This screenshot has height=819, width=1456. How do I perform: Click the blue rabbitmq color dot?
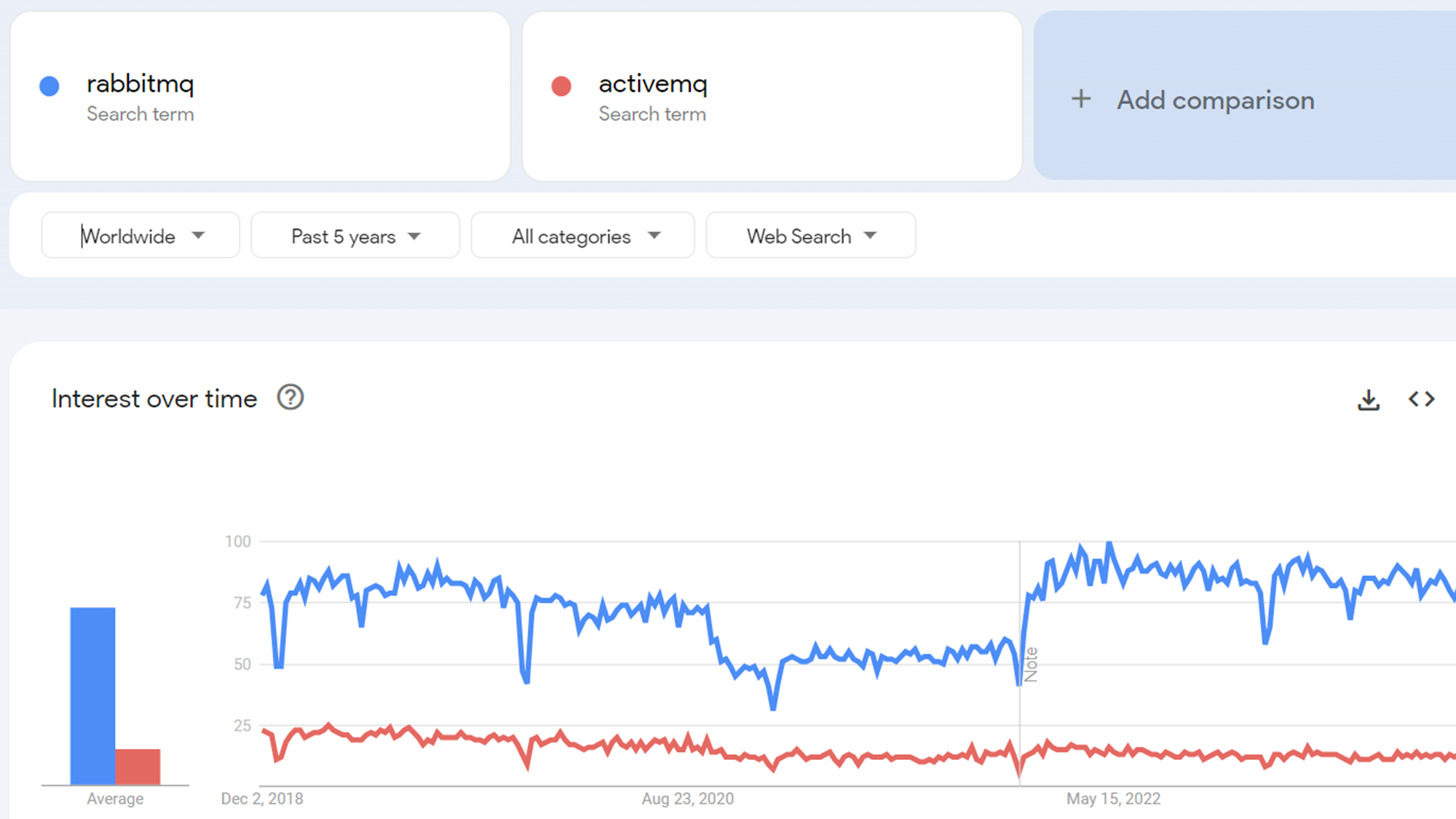coord(50,87)
